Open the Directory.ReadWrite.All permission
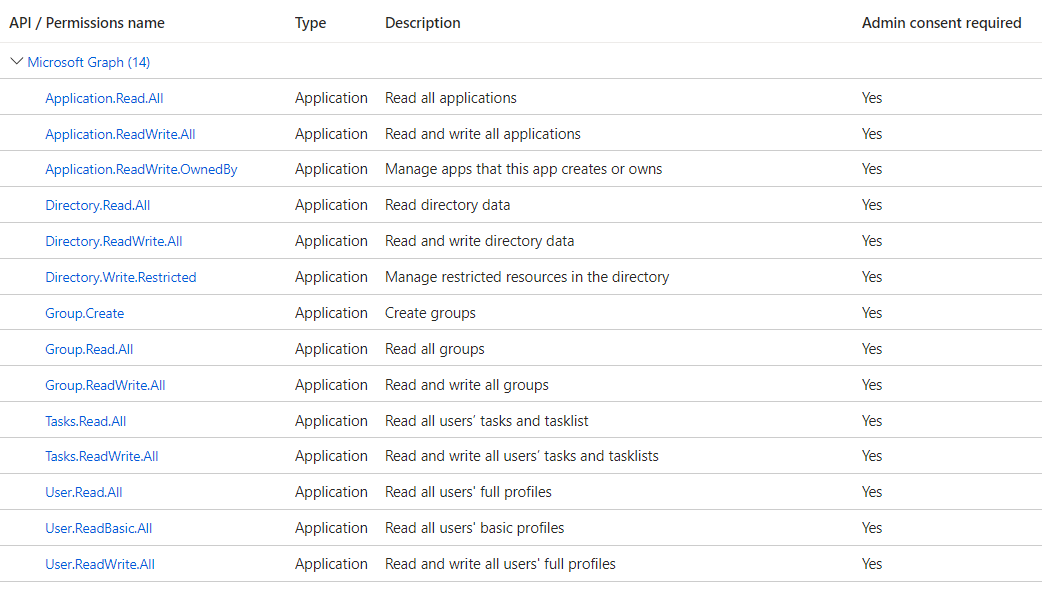 coord(114,241)
